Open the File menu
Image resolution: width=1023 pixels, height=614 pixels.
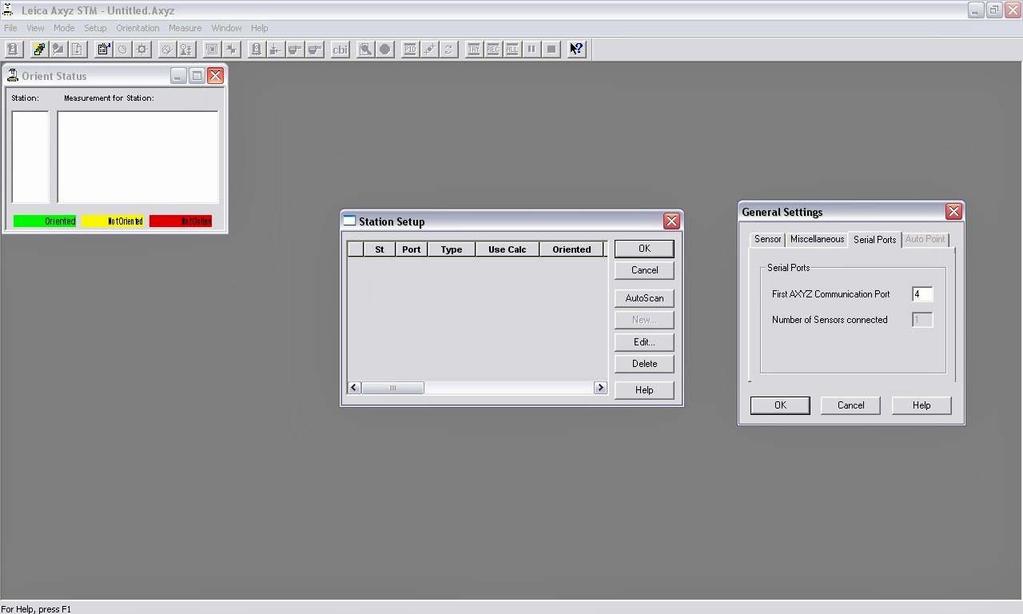point(10,28)
